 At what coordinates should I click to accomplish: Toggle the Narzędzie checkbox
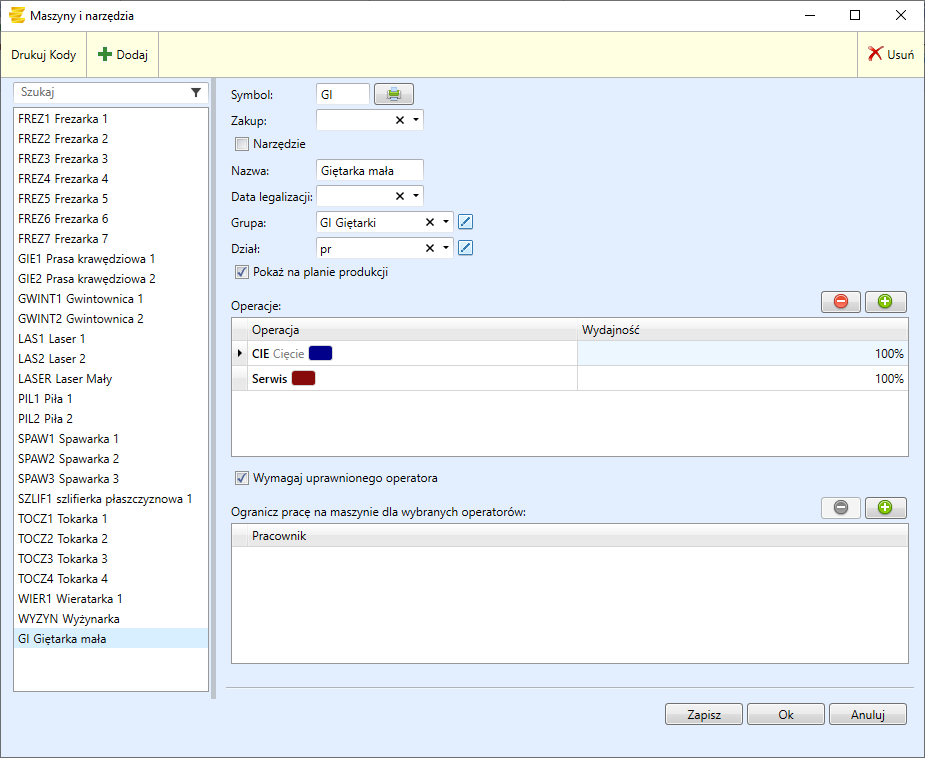pos(241,144)
